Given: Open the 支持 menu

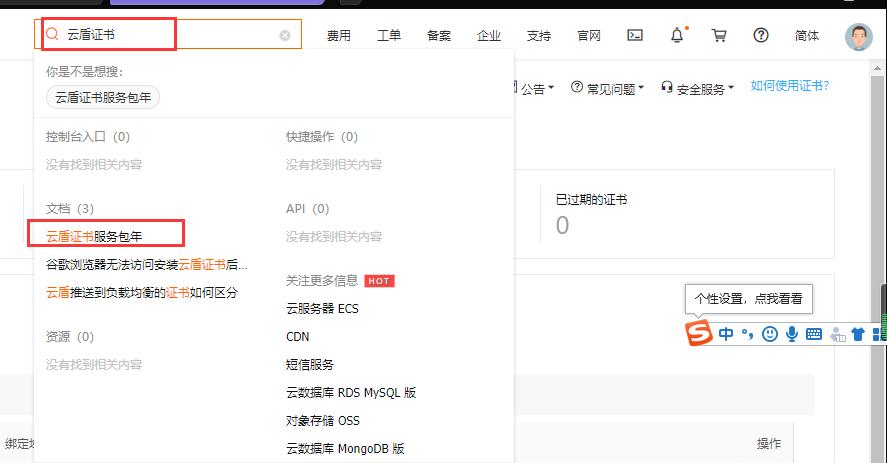Looking at the screenshot, I should coord(539,36).
